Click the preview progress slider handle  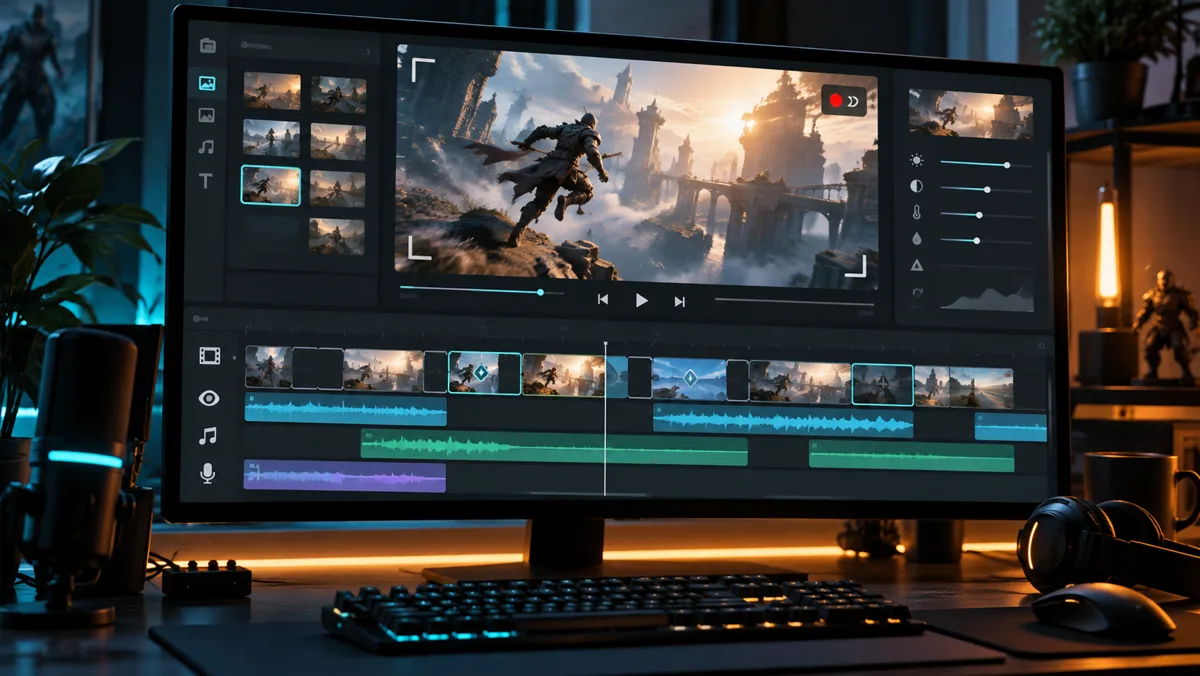[541, 292]
